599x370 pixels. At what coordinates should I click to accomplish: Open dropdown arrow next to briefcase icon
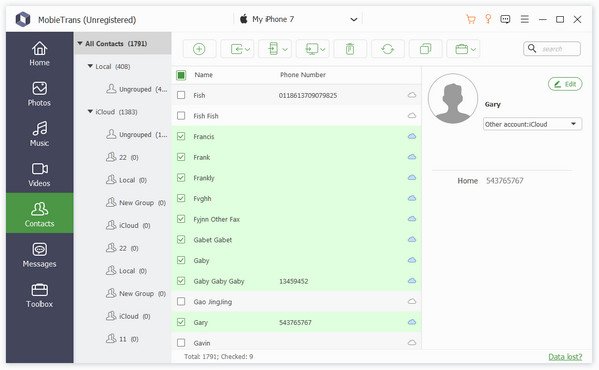(473, 49)
